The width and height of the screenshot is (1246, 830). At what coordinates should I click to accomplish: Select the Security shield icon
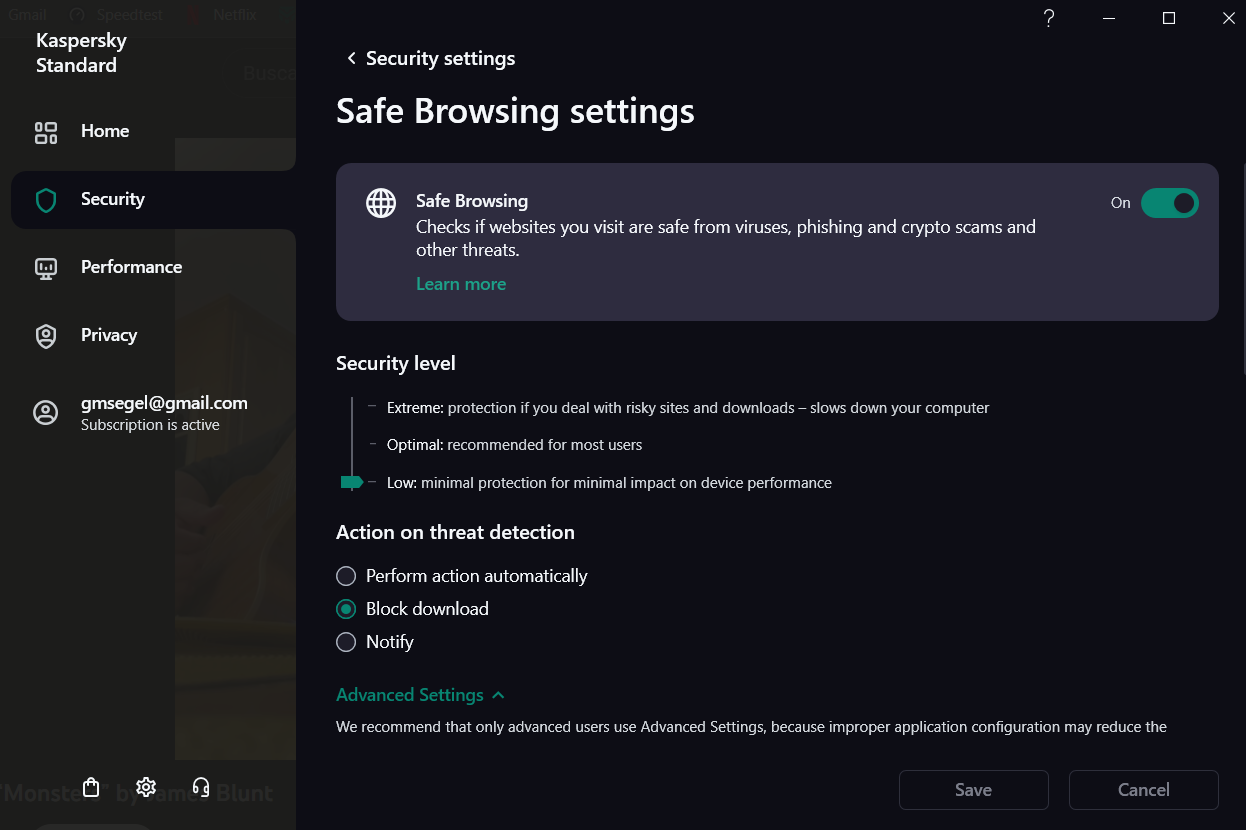click(x=46, y=200)
